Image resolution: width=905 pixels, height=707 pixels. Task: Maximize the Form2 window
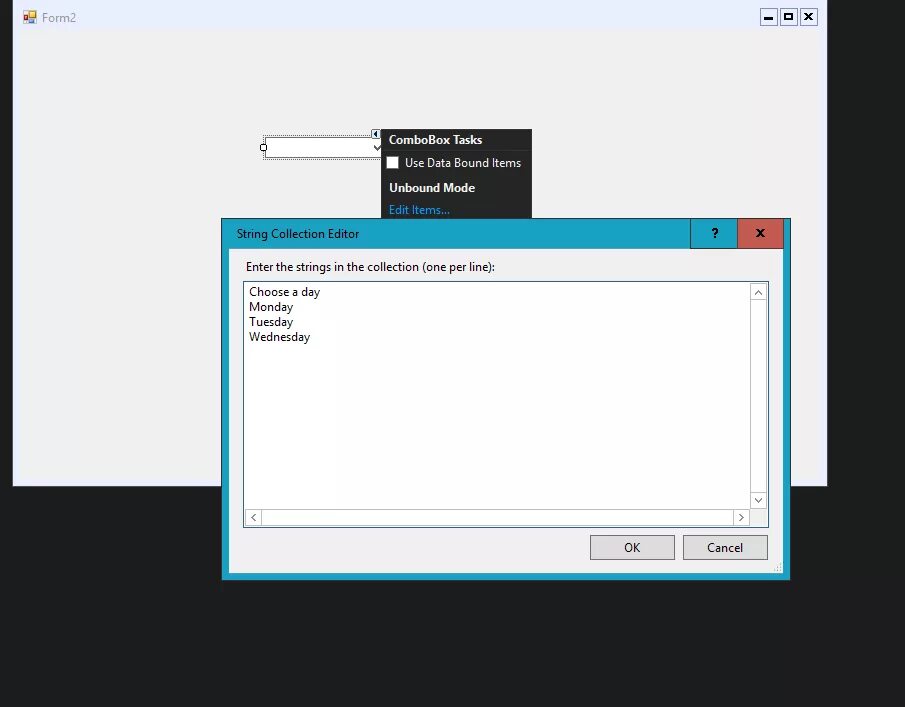coord(788,17)
